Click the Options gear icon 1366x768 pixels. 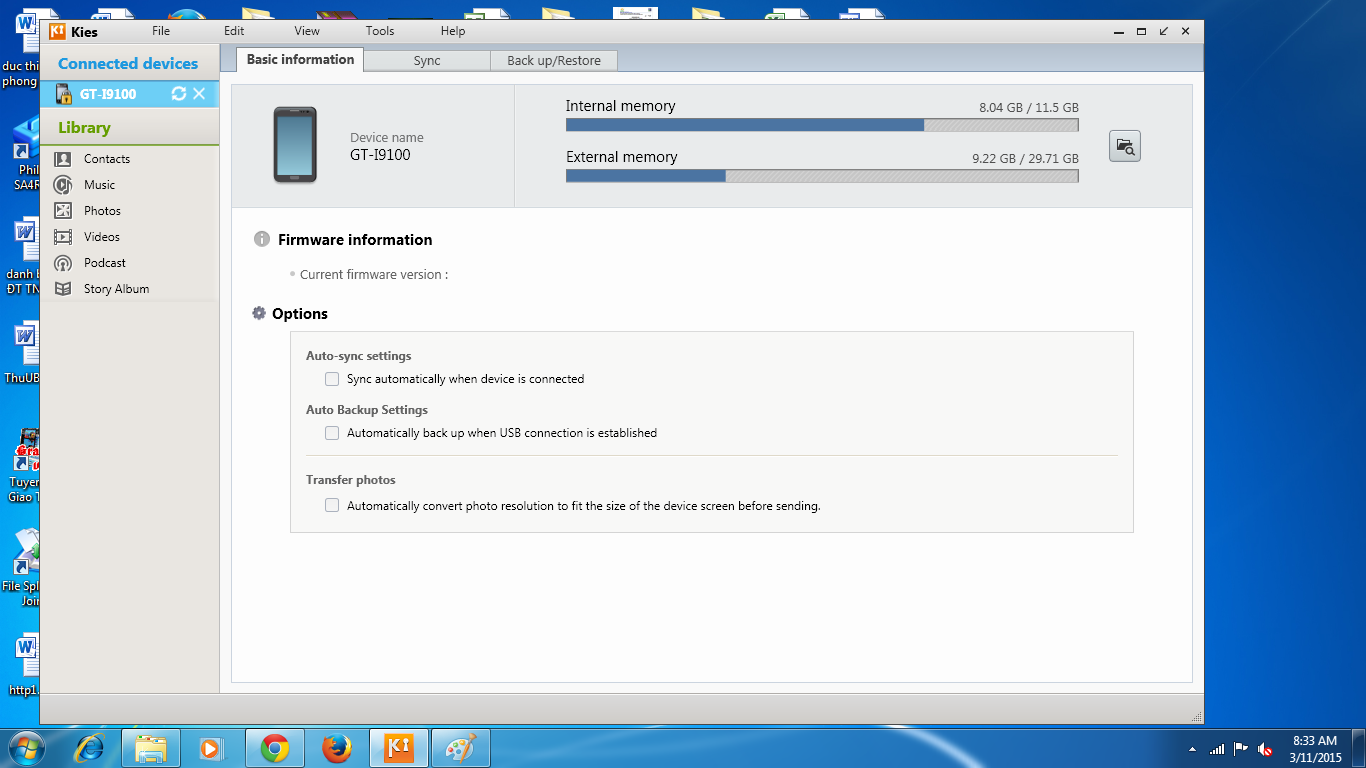pyautogui.click(x=259, y=313)
